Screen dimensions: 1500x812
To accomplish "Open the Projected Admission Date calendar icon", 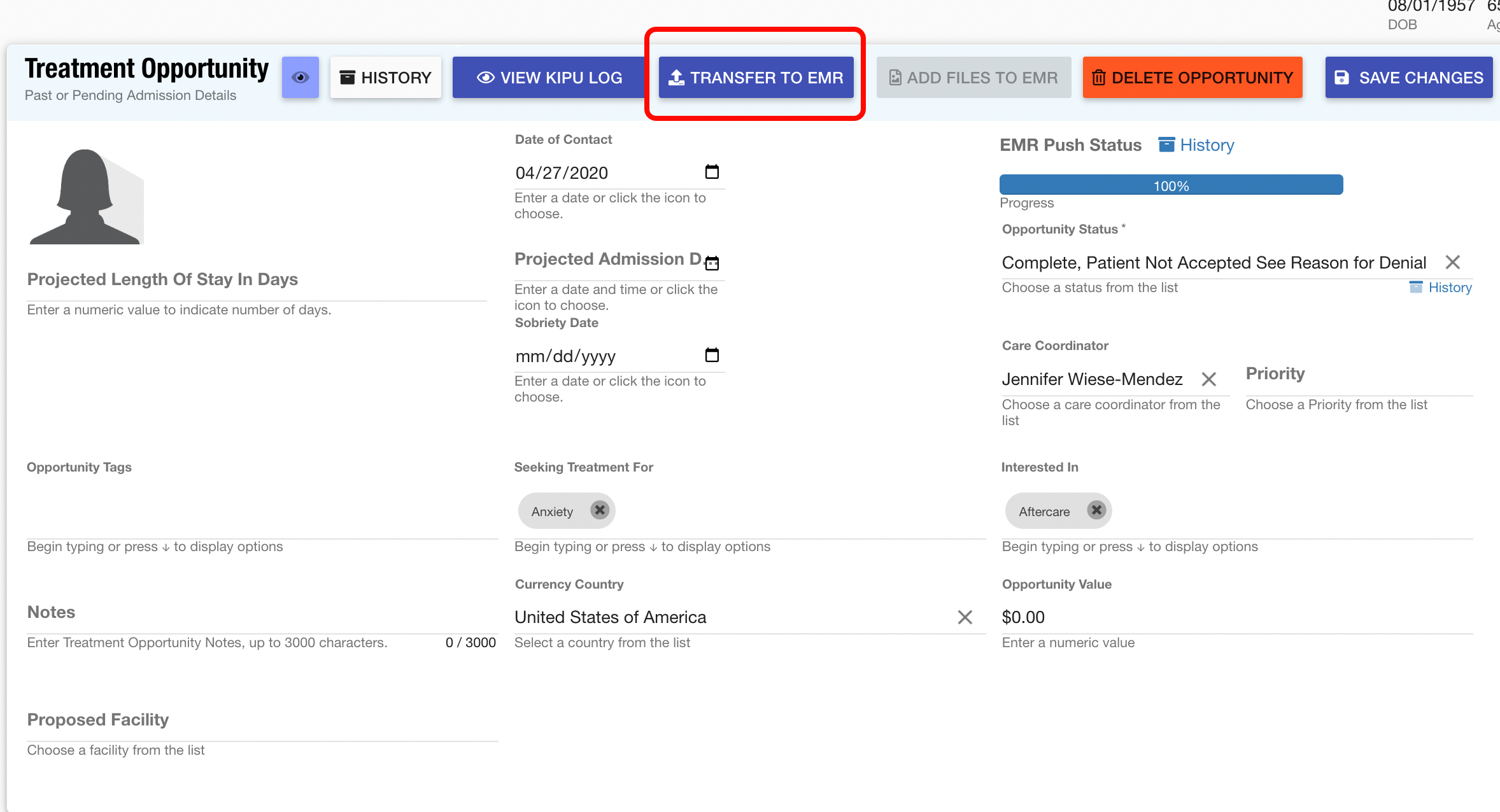I will coord(712,262).
